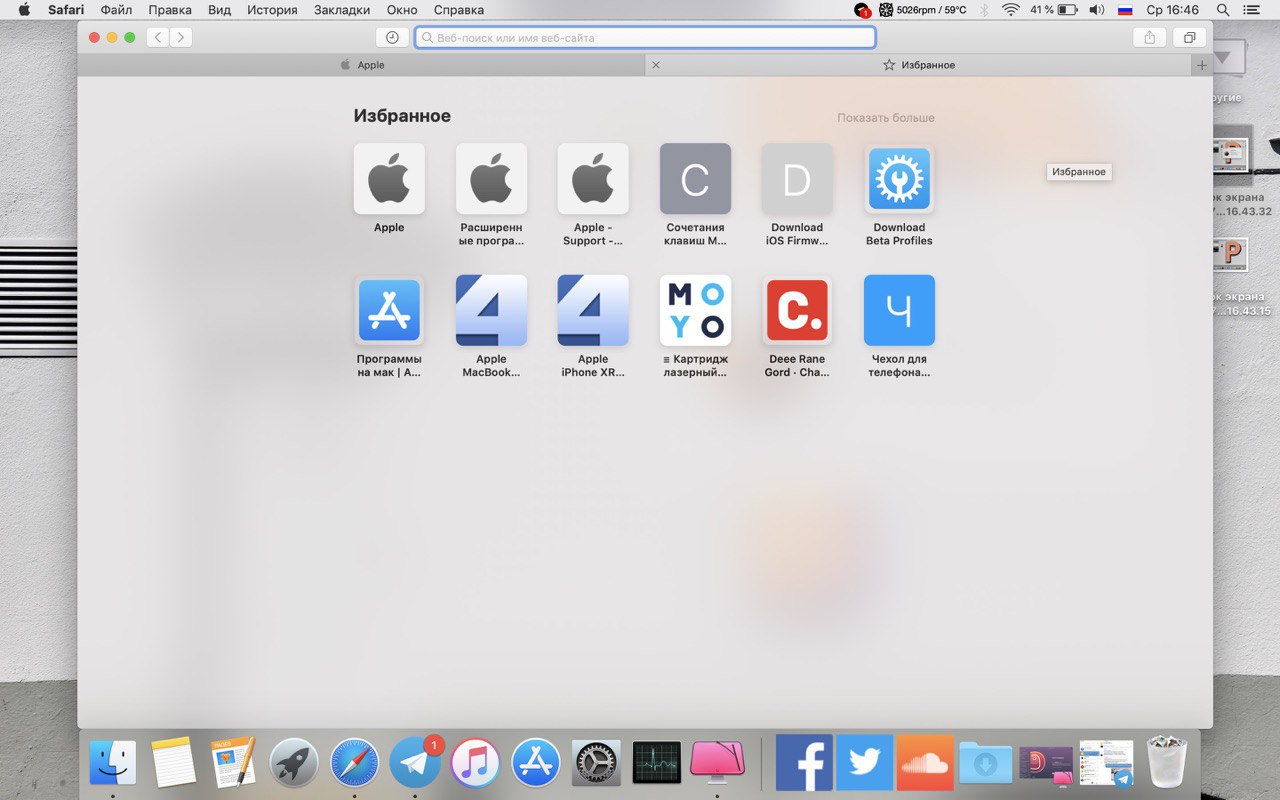Viewport: 1280px width, 800px height.
Task: Open the Правка menu
Action: tap(170, 10)
